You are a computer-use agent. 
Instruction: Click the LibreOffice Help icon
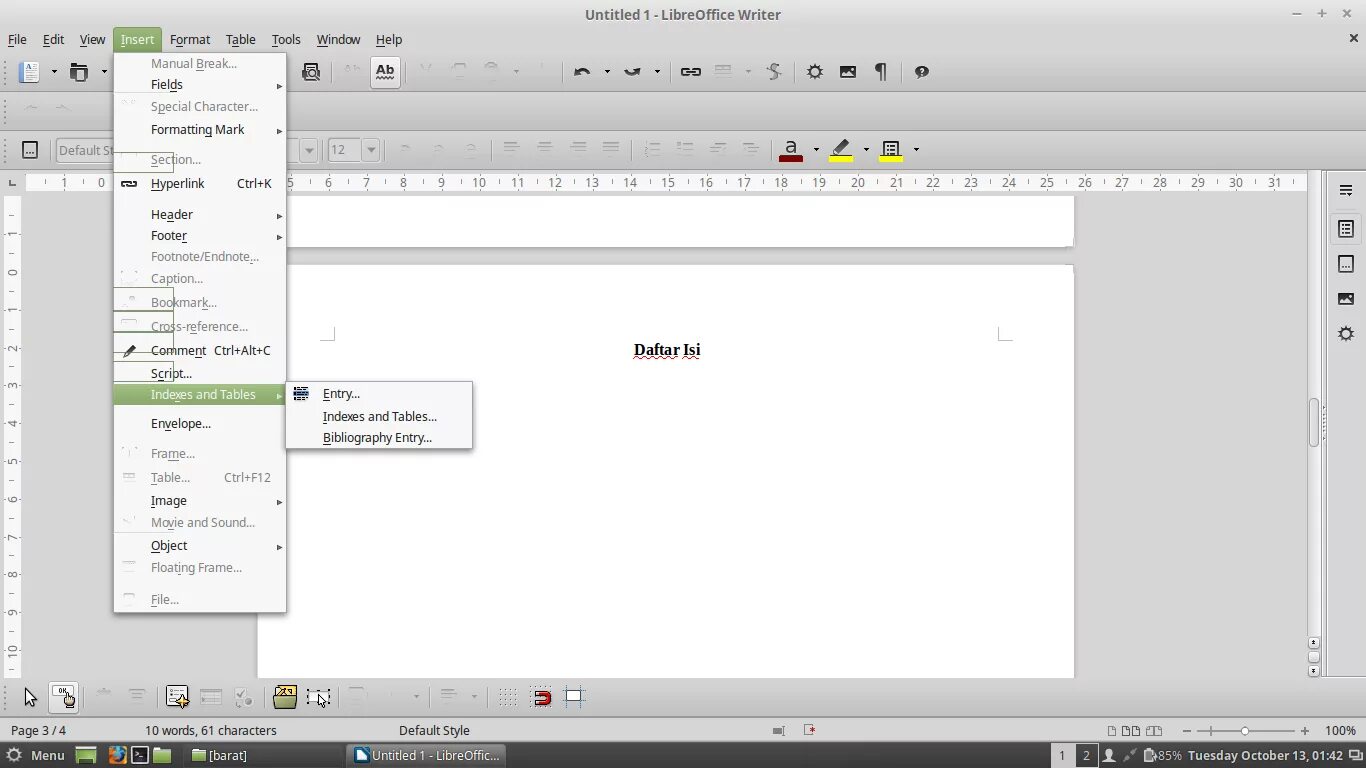click(922, 72)
